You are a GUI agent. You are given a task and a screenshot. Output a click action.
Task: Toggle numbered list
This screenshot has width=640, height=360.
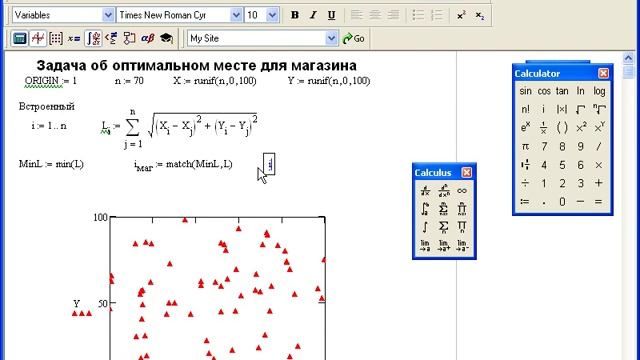(x=436, y=16)
